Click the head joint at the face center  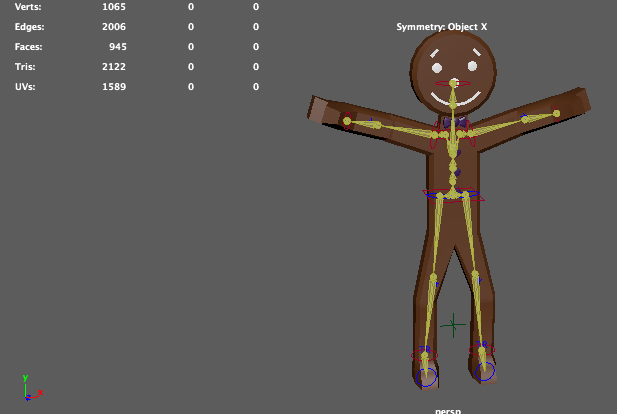point(454,82)
